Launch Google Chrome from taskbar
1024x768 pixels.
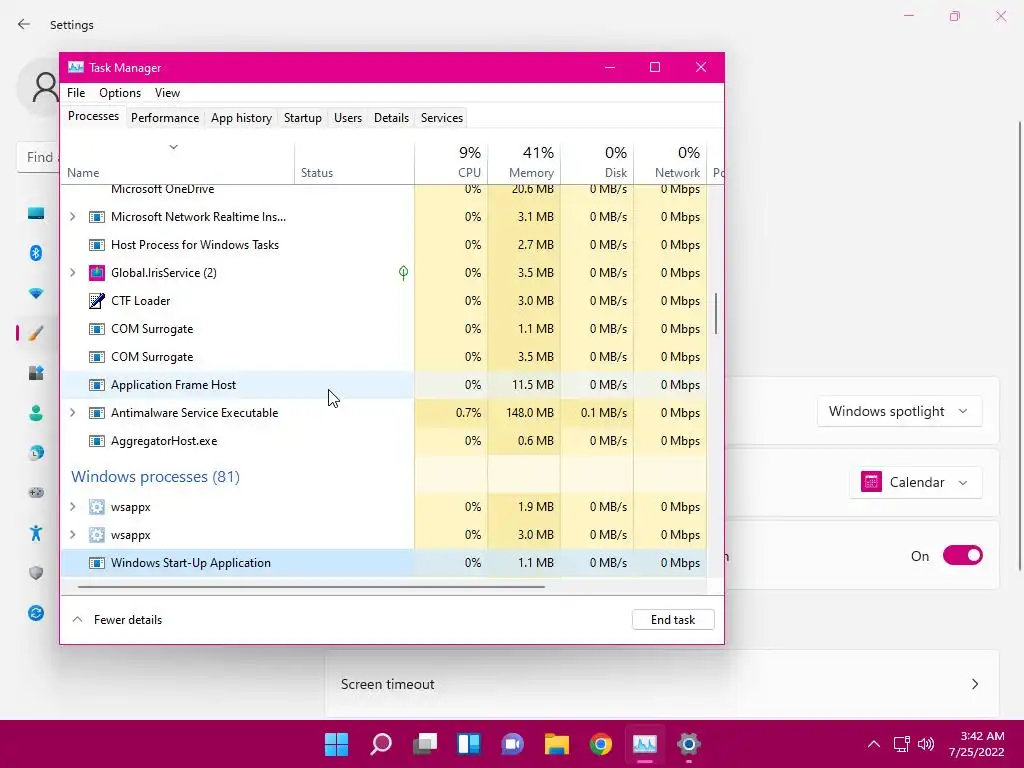(x=601, y=744)
